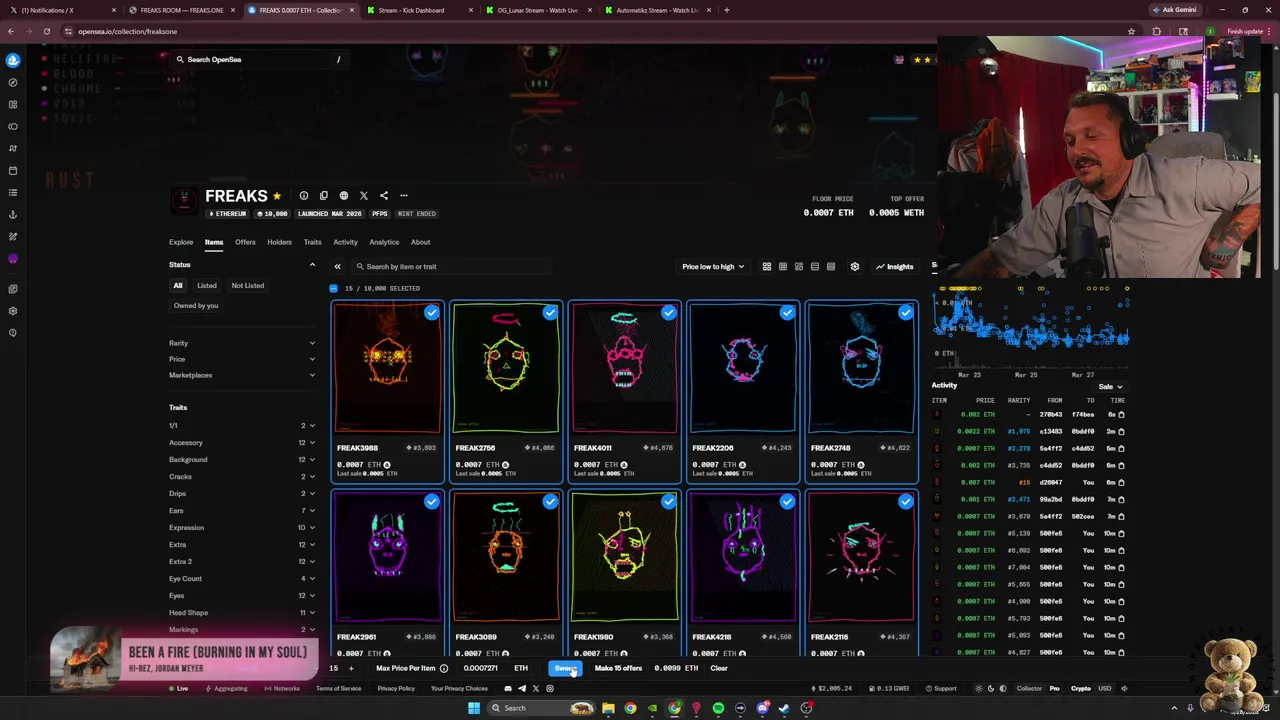Open the collection info icon beside FREAKS
Screen dimensions: 1280x720
click(304, 196)
